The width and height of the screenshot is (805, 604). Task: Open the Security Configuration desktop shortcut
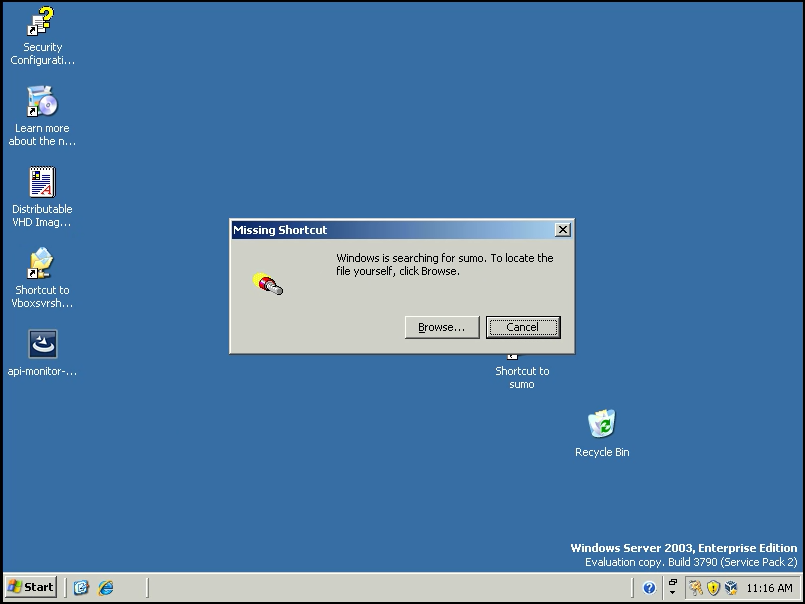42,22
